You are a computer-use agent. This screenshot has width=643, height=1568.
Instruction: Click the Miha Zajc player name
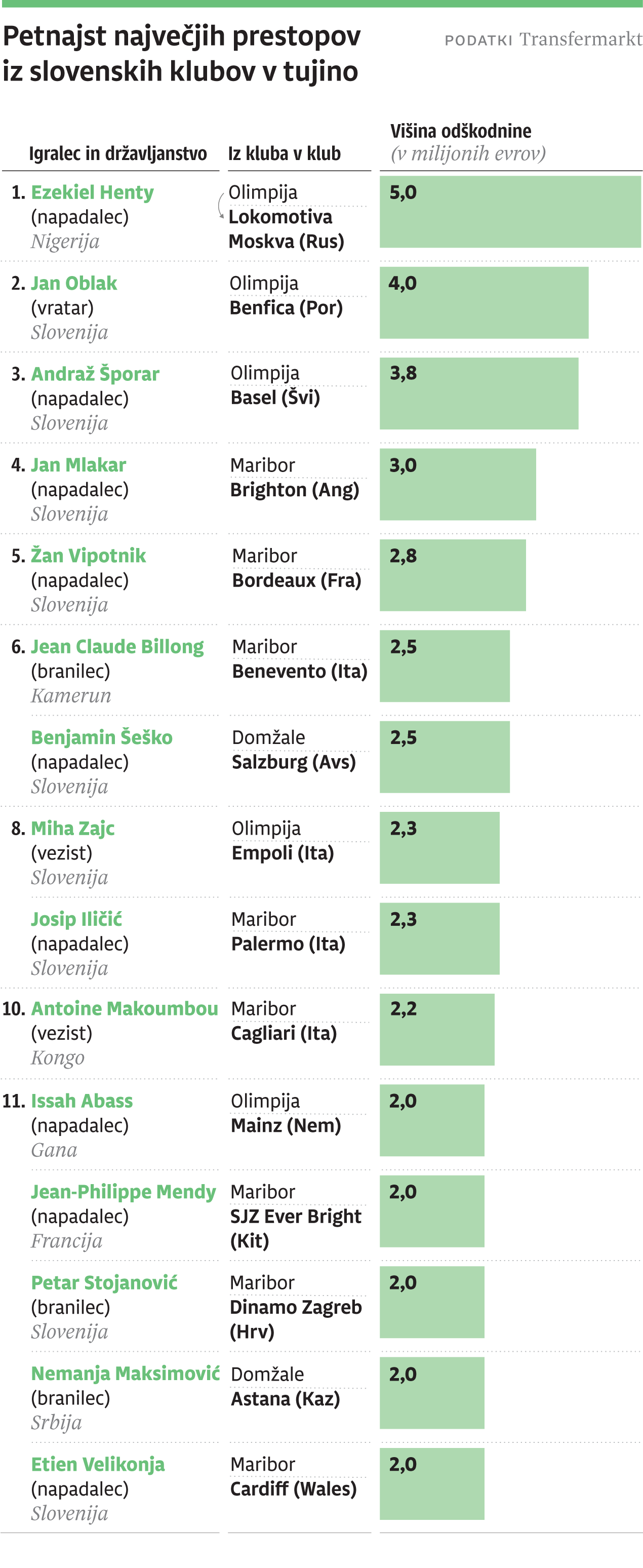click(72, 829)
